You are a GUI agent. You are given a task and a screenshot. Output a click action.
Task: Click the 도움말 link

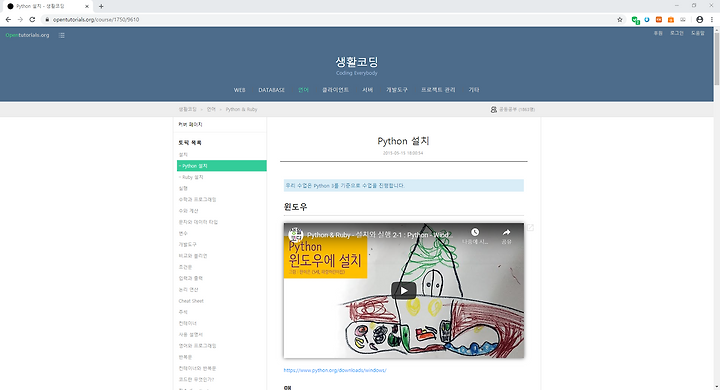click(x=698, y=33)
